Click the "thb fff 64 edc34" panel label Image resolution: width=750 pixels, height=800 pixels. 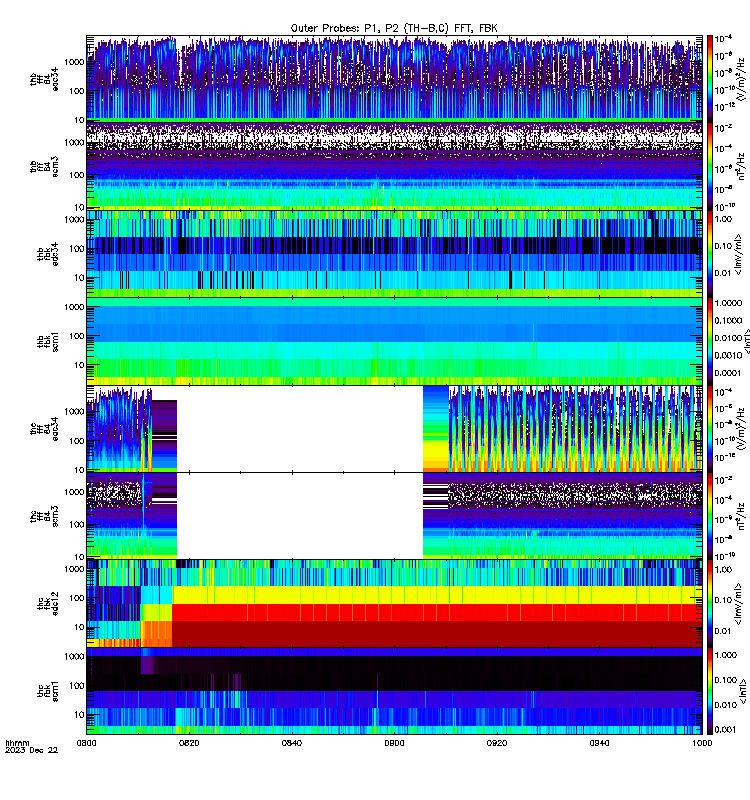click(x=44, y=79)
